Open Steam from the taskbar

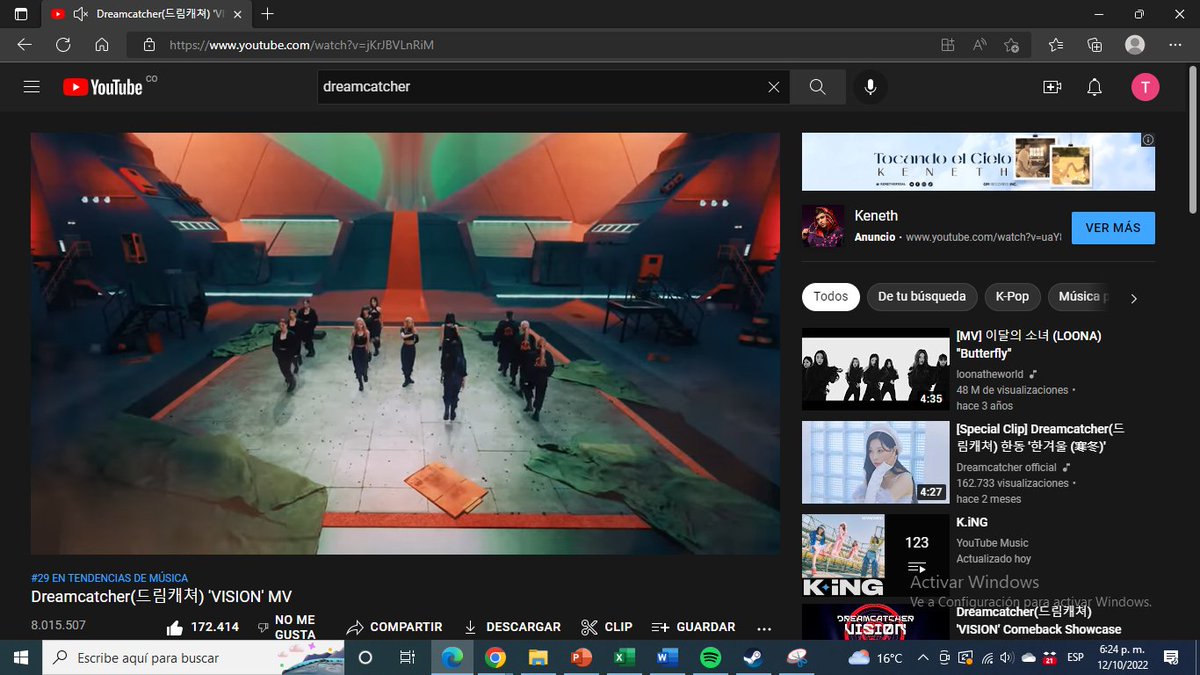click(x=753, y=657)
